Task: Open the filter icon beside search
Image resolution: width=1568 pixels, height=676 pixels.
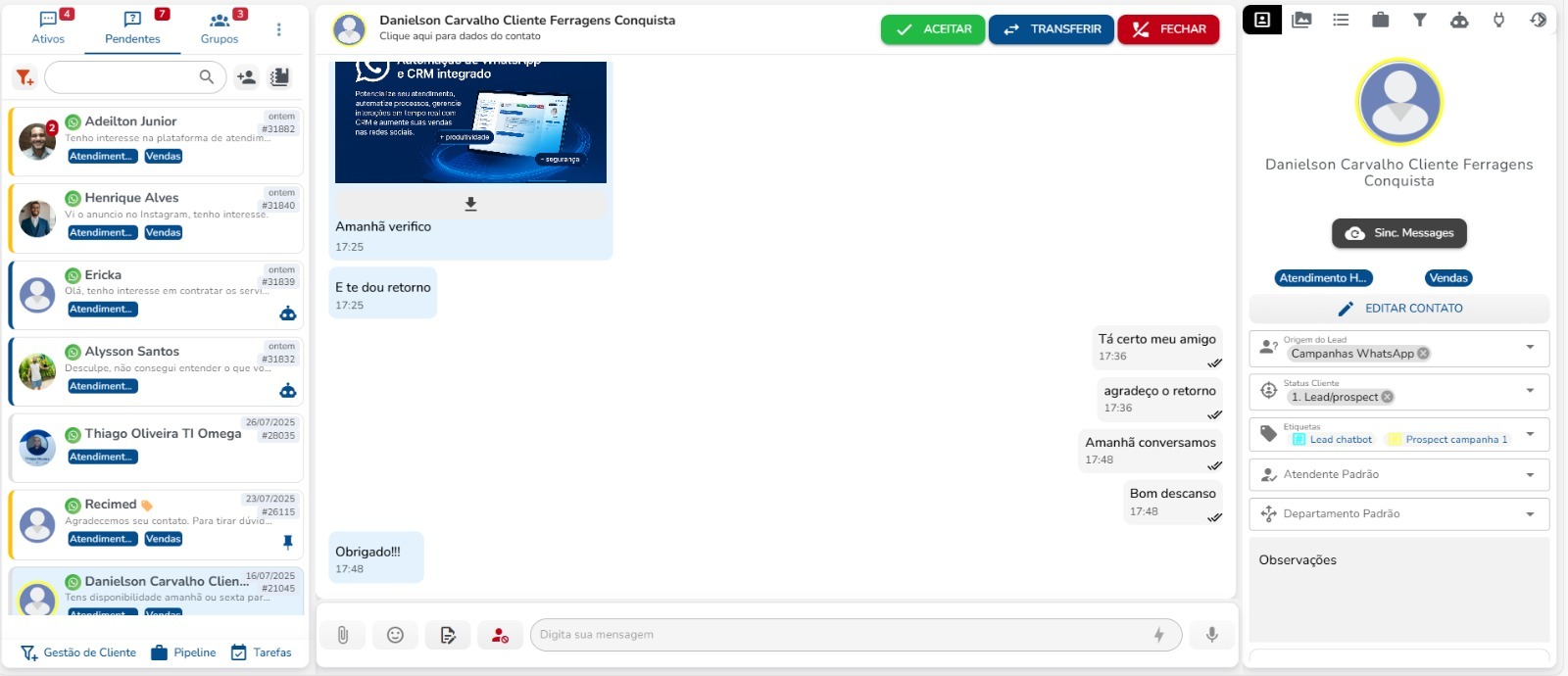Action: [24, 77]
